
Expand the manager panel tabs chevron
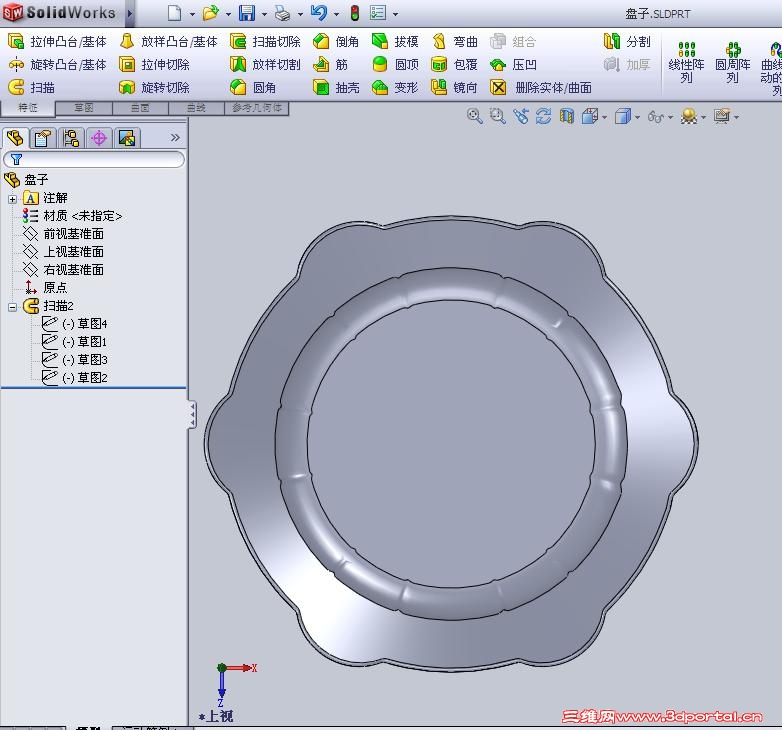point(175,138)
